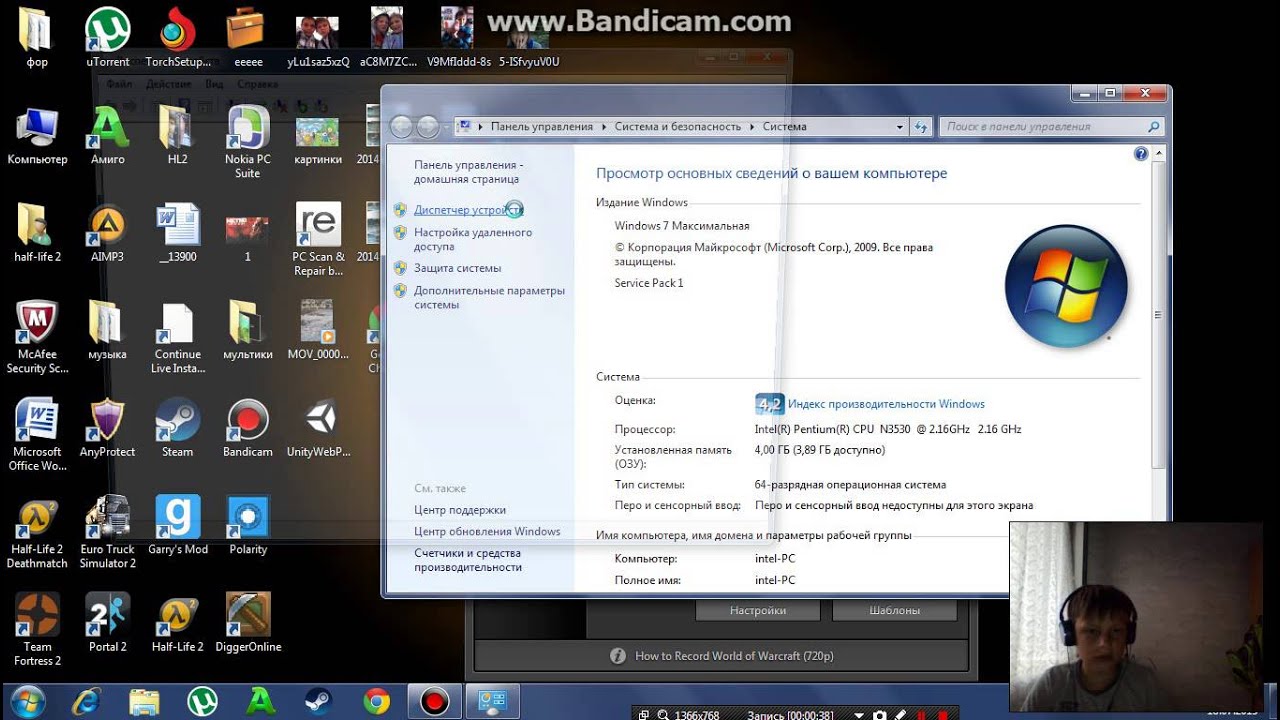The width and height of the screenshot is (1280, 720).
Task: Click the 'Windows 7 Максимальная' edition text
Action: (x=682, y=226)
